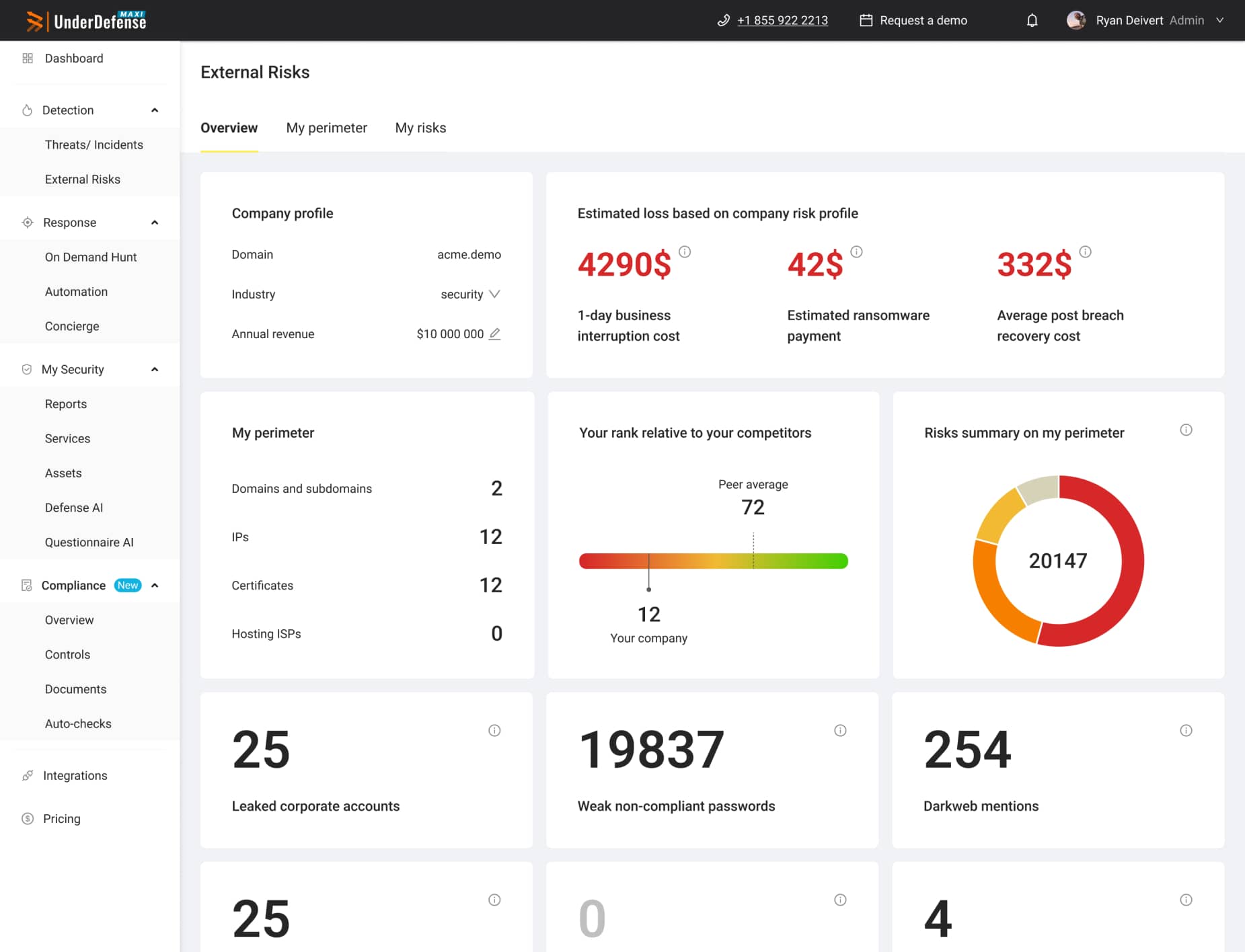The image size is (1245, 952).
Task: Switch to the Overview tab
Action: (x=229, y=128)
